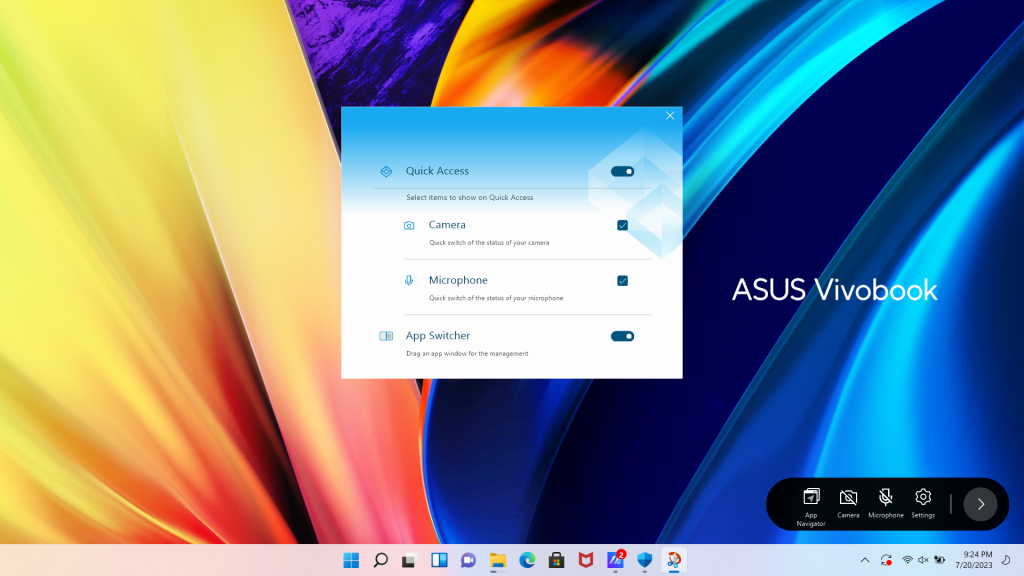Viewport: 1024px width, 576px height.
Task: Open App Navigator from the floating bar
Action: click(811, 505)
